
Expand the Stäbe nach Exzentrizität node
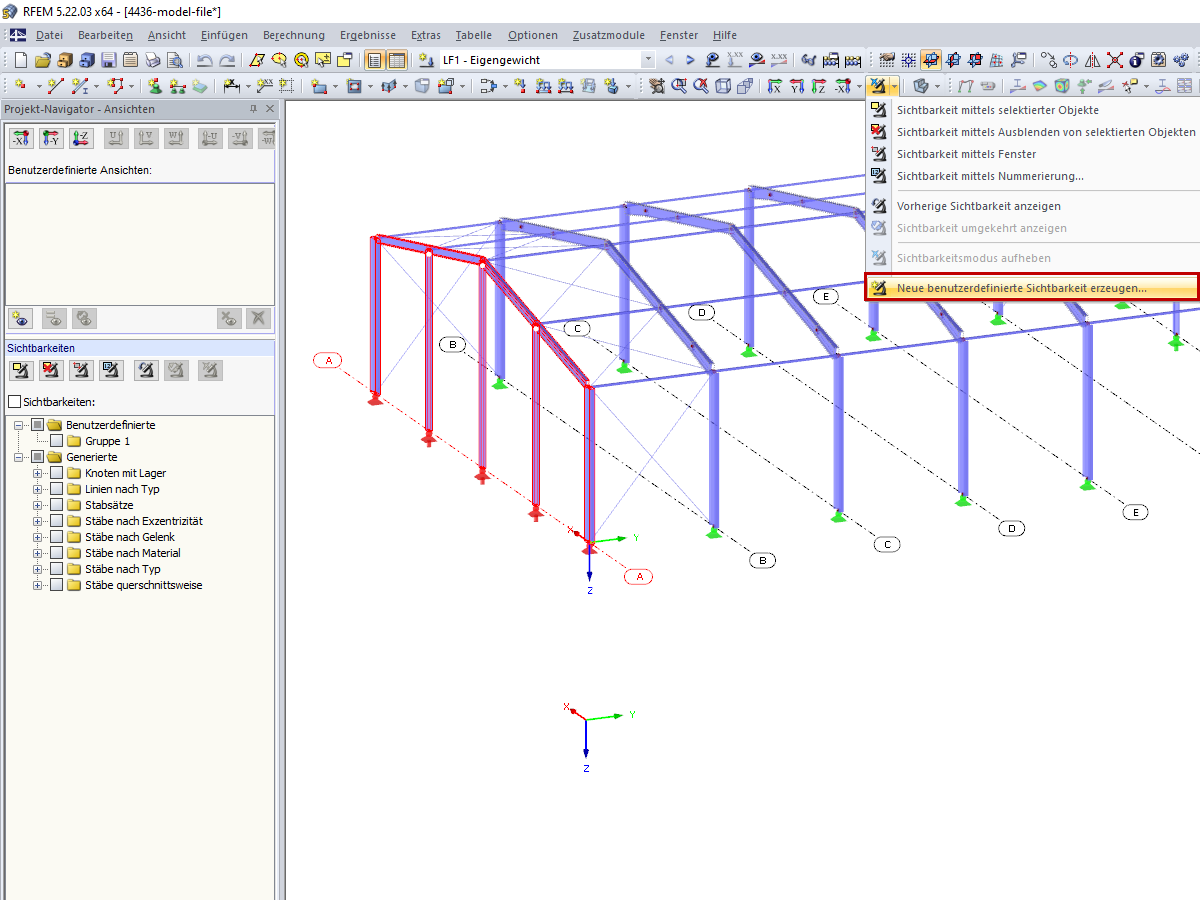tap(38, 521)
